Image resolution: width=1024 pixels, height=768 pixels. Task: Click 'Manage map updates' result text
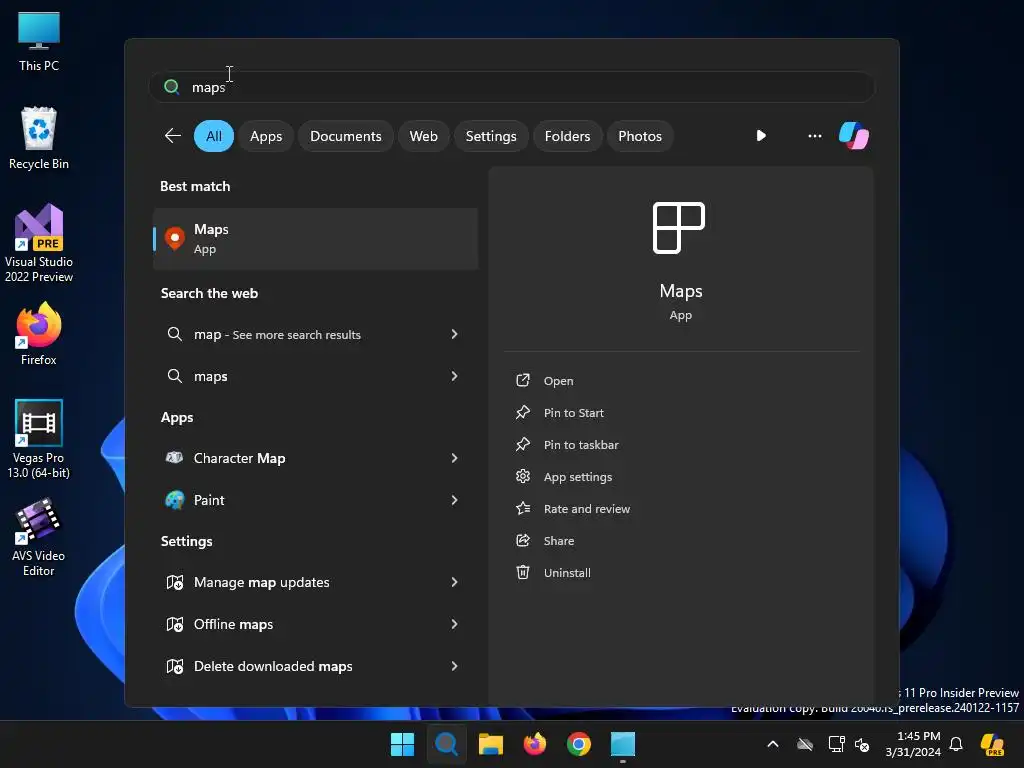click(x=261, y=582)
